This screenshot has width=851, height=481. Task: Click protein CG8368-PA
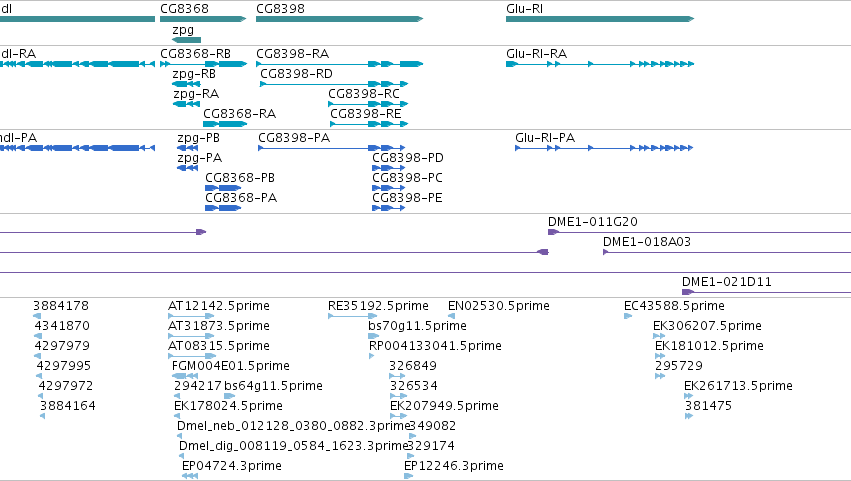(241, 198)
